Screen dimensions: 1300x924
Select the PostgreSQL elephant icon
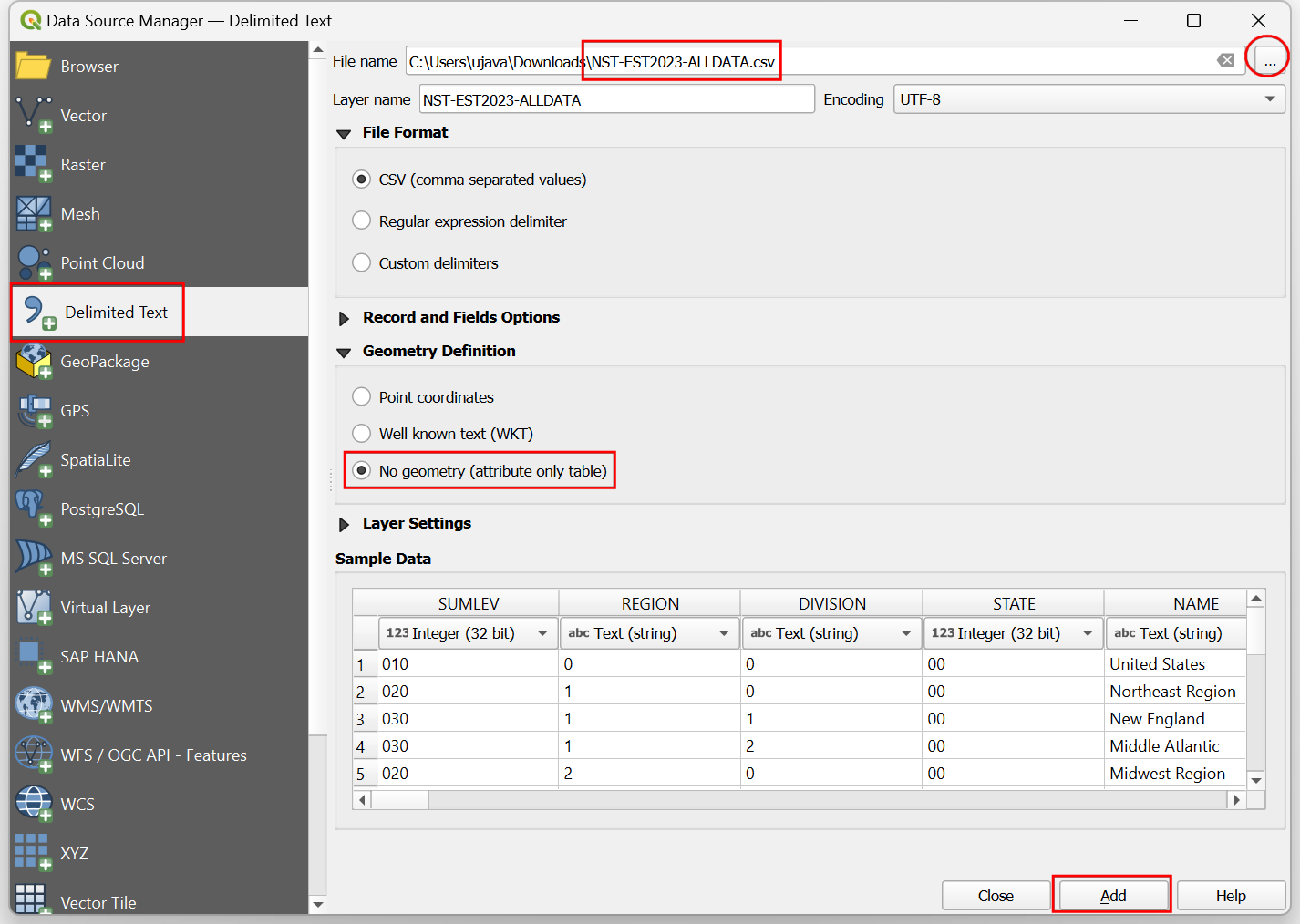tap(34, 508)
